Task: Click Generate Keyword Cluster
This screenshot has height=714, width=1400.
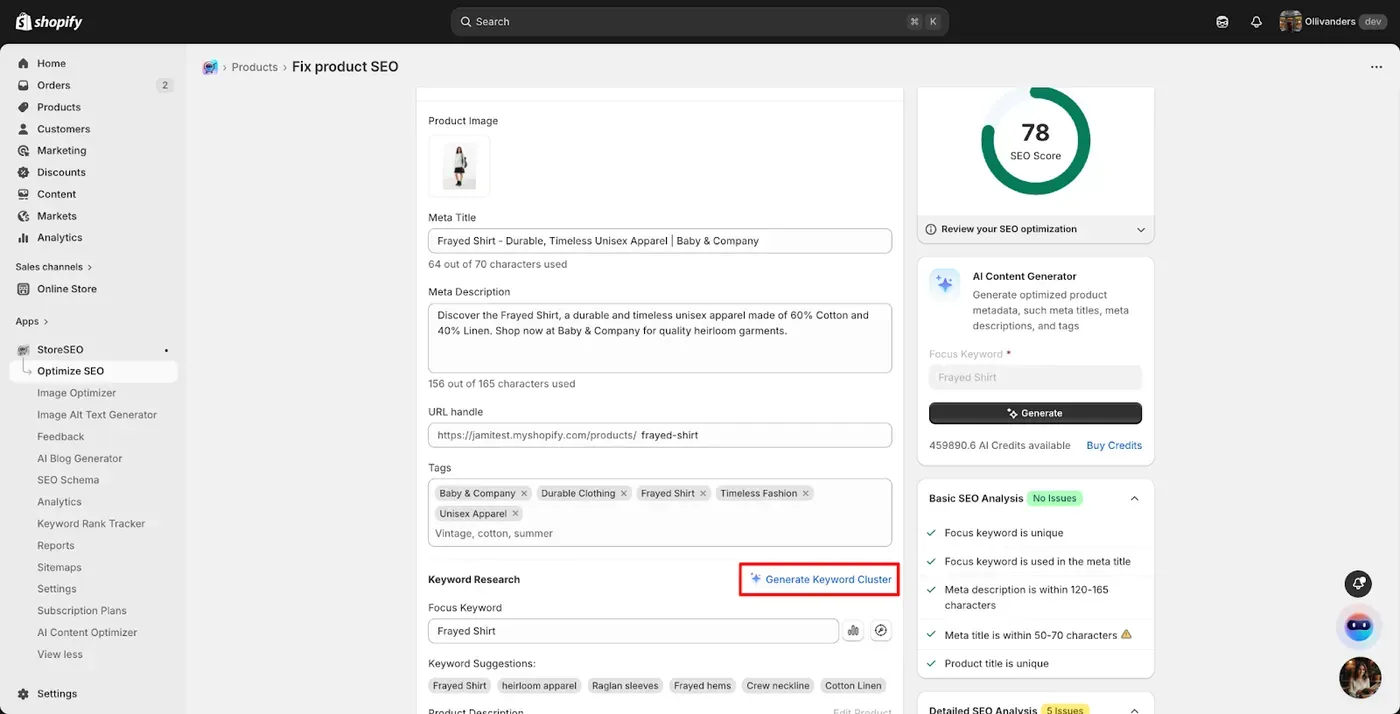Action: [820, 580]
